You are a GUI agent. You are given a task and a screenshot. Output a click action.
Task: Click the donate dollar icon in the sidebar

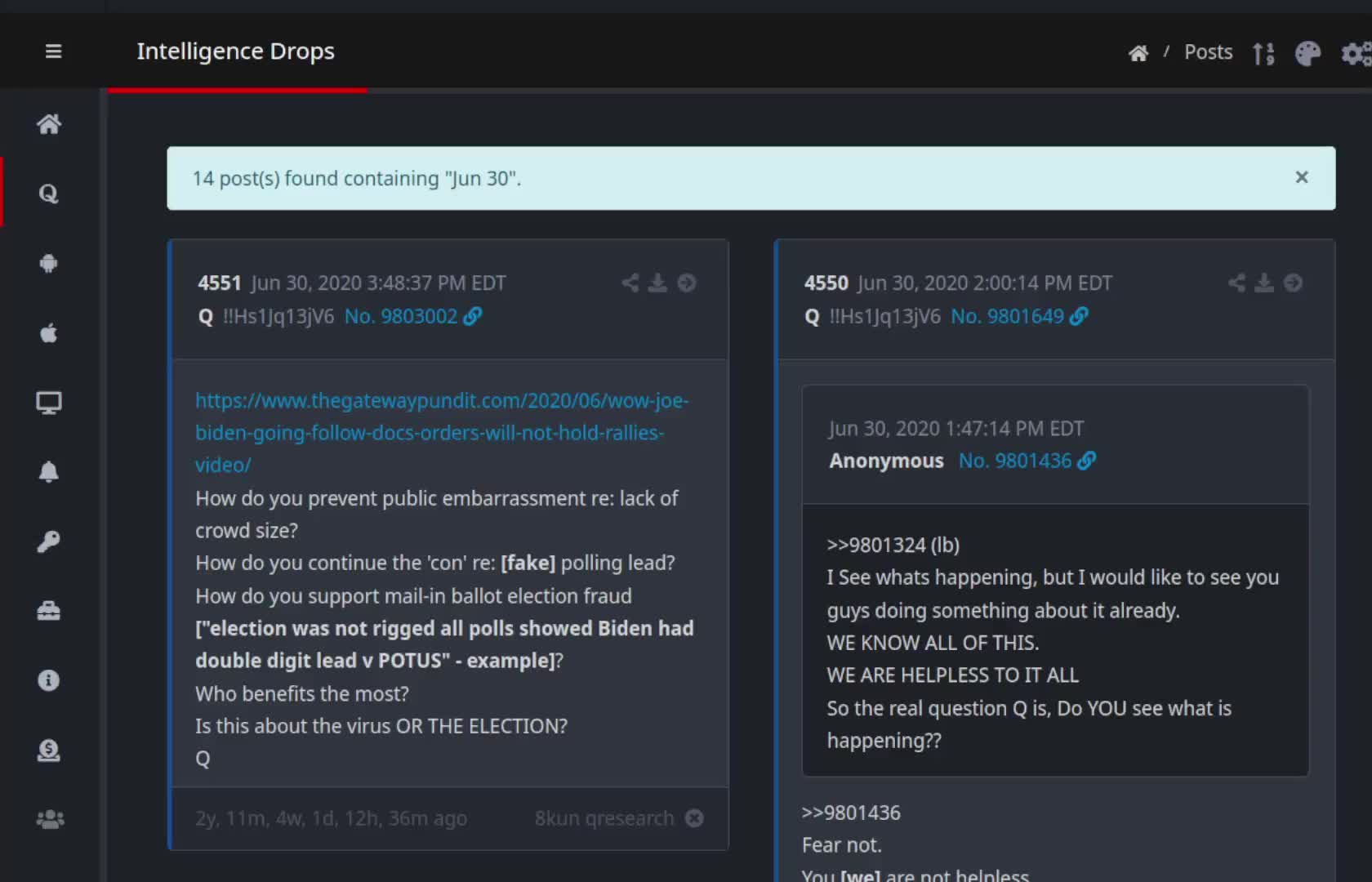tap(49, 750)
